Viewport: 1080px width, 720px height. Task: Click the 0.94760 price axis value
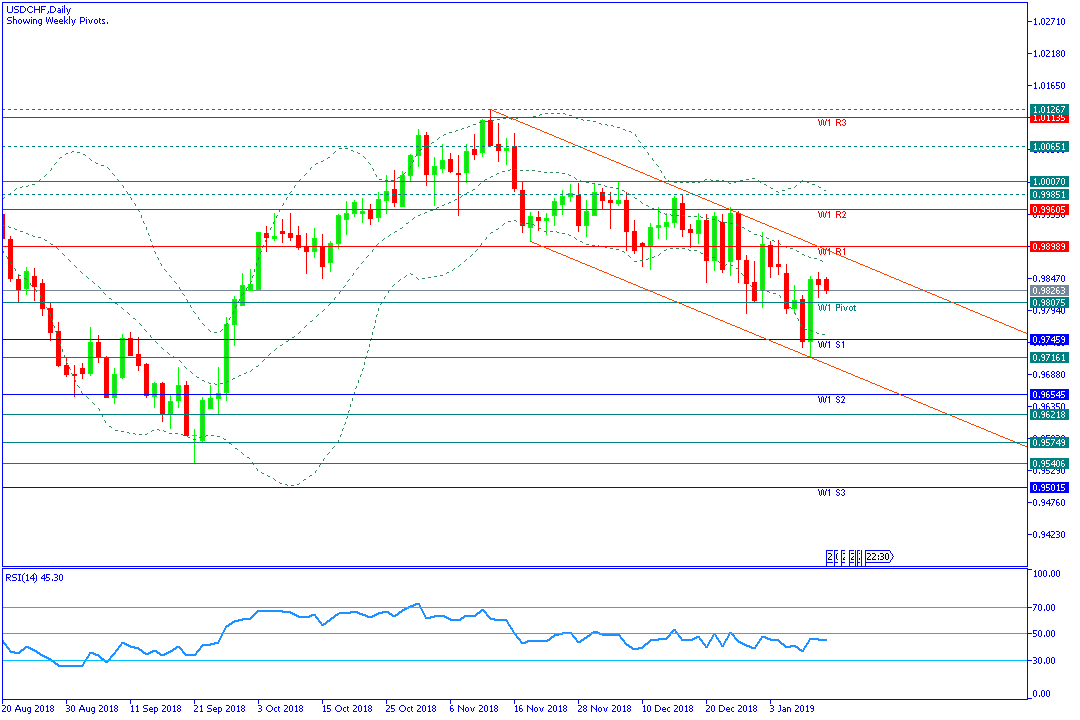(x=1048, y=503)
